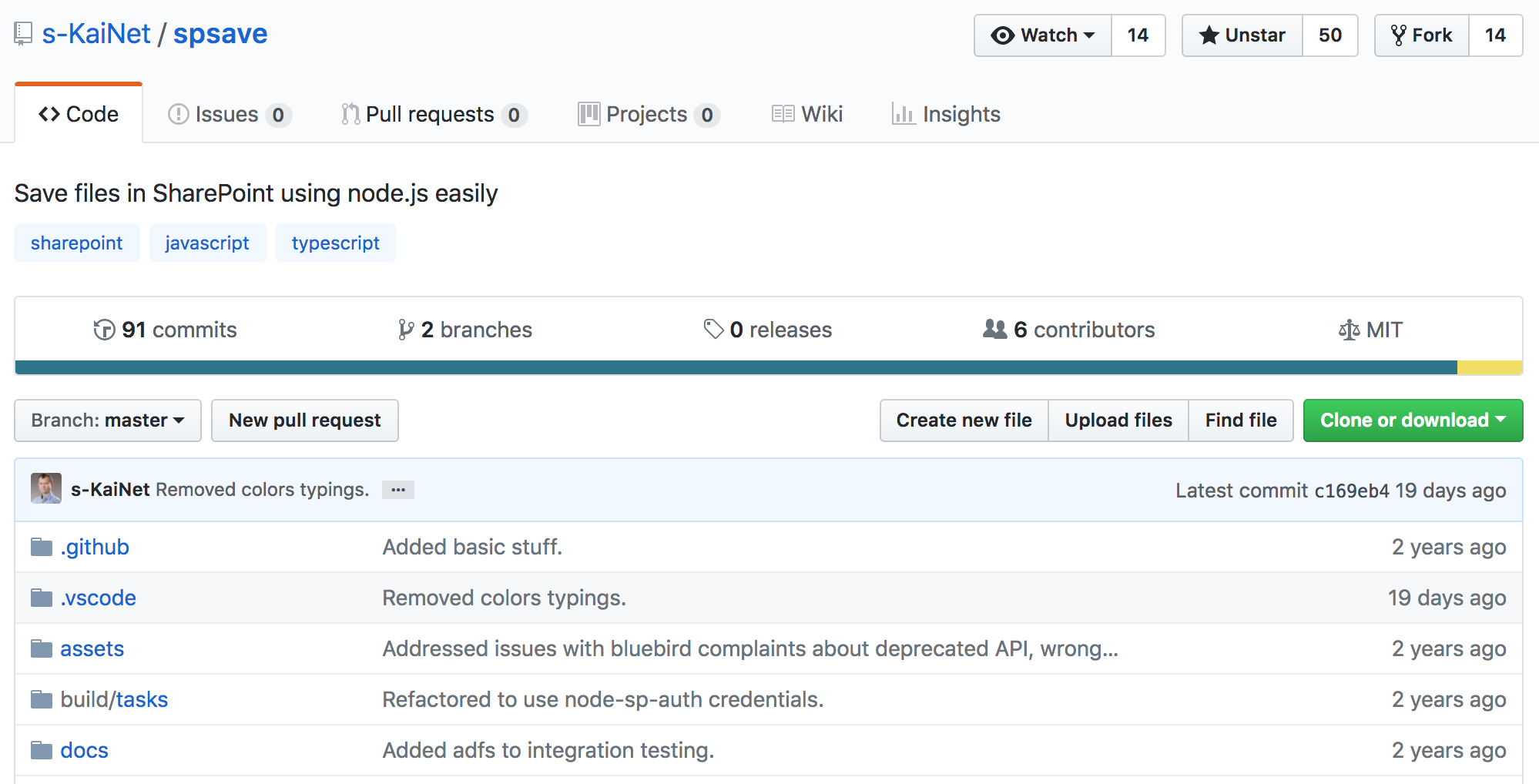This screenshot has height=784, width=1539.
Task: Fork the spsave repository
Action: pos(1422,35)
